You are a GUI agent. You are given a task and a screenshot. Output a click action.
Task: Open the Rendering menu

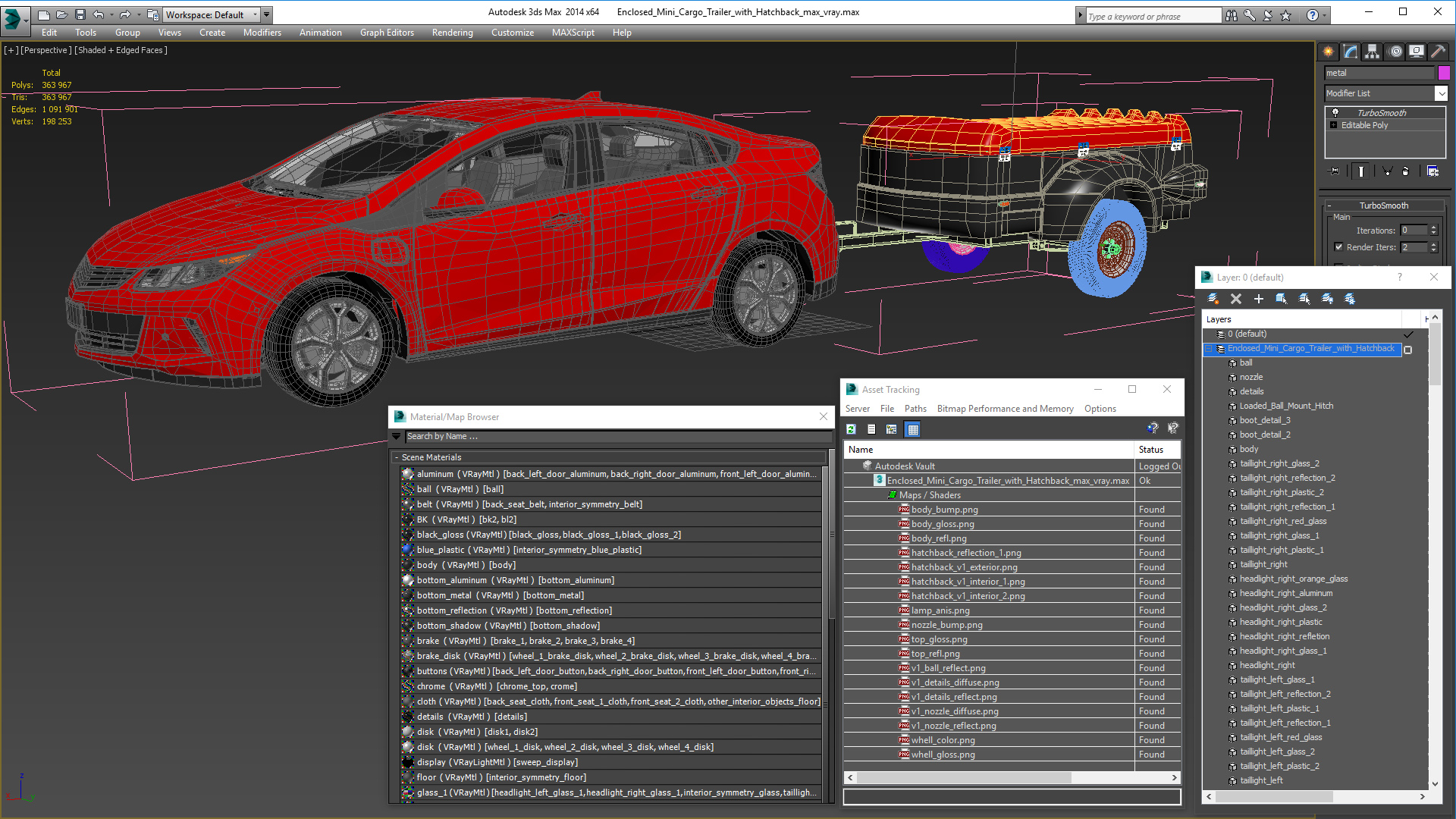pyautogui.click(x=453, y=33)
